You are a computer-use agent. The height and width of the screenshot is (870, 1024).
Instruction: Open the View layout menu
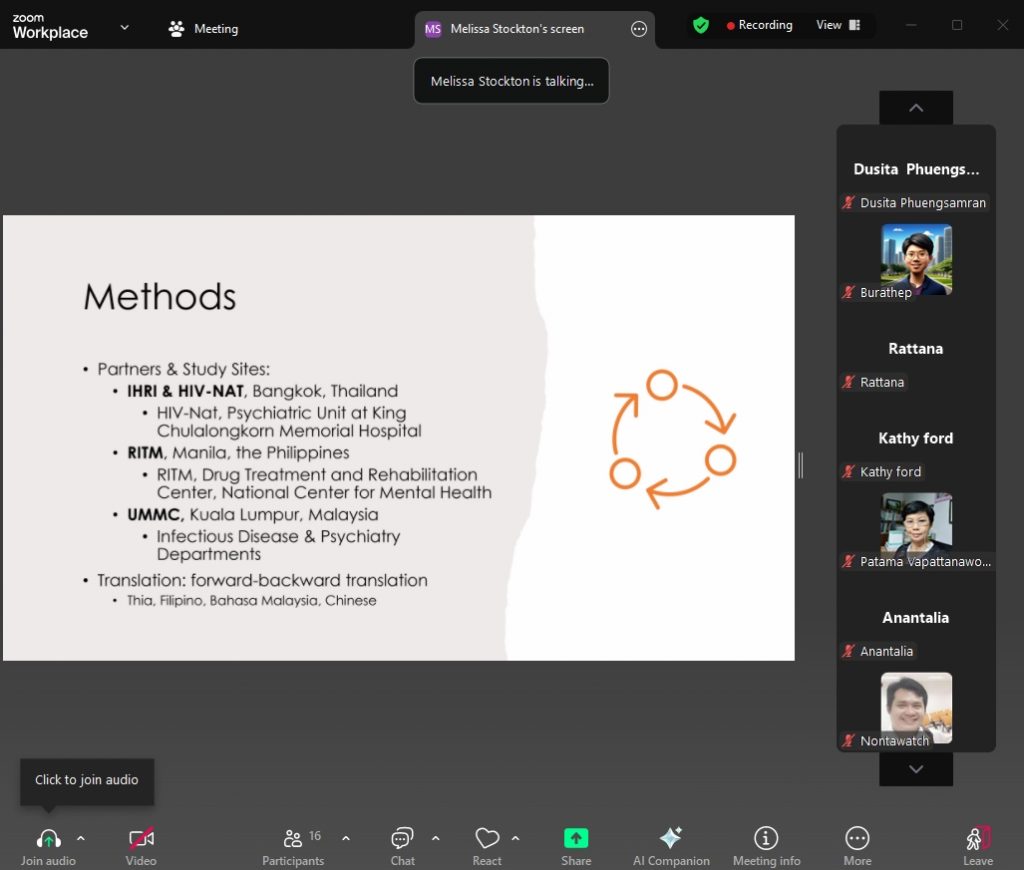pos(837,25)
